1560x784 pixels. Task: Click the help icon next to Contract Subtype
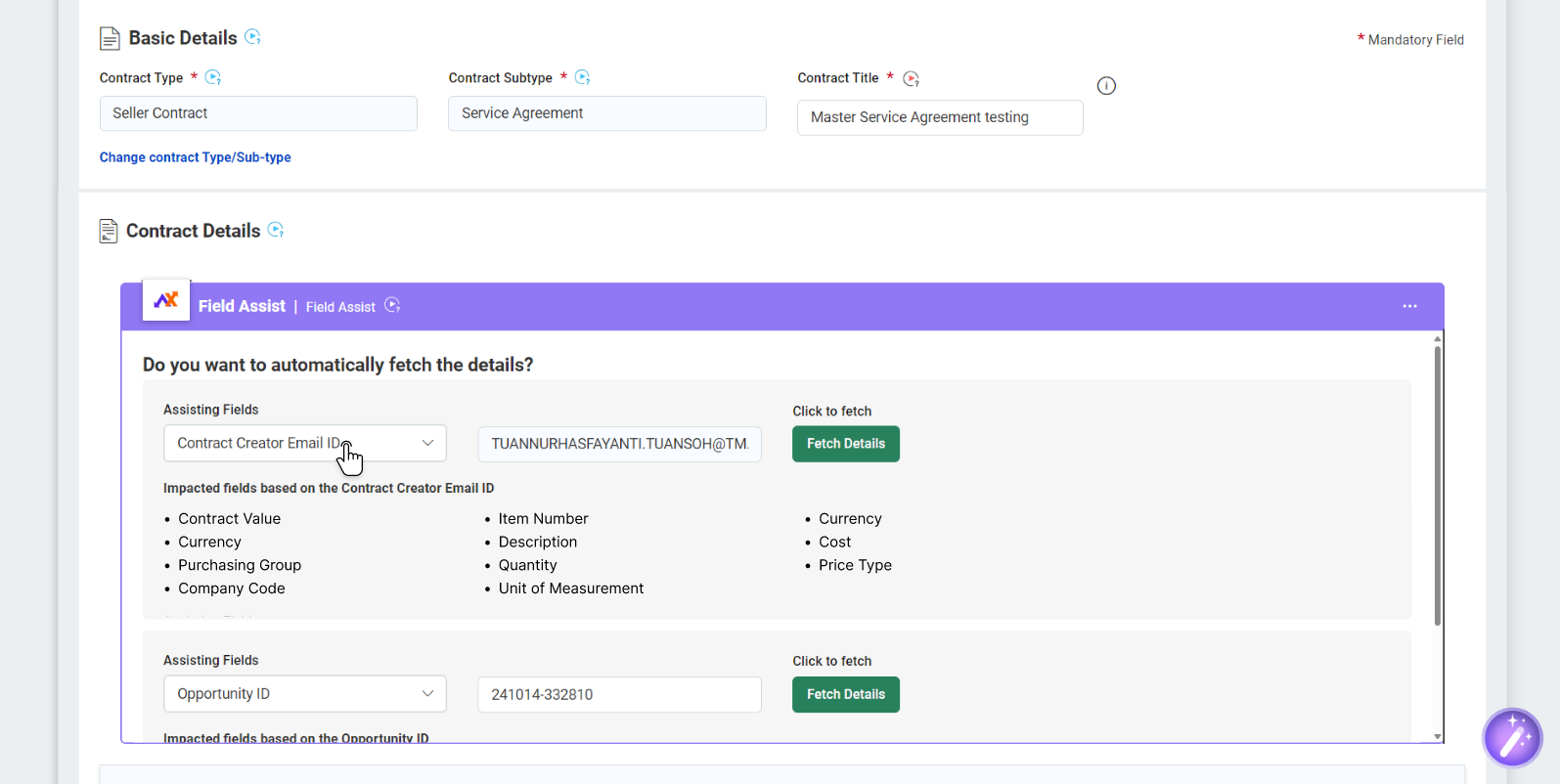coord(583,77)
